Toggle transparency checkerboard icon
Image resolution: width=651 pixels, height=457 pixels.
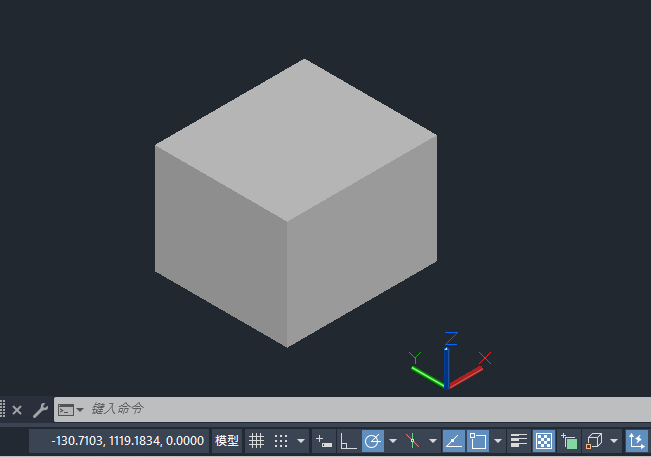coord(544,441)
